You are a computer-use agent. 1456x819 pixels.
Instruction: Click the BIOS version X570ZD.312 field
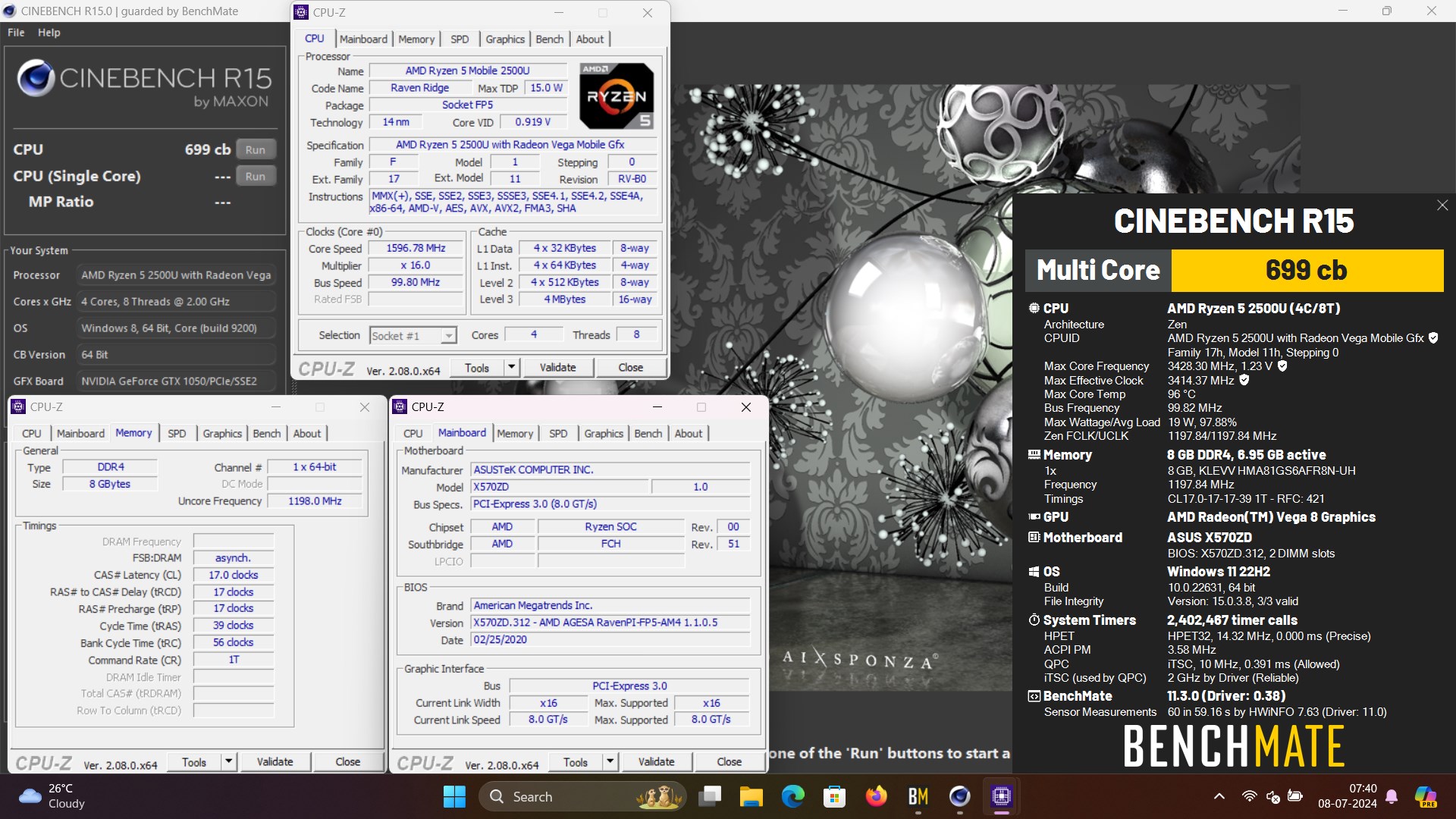pyautogui.click(x=610, y=623)
